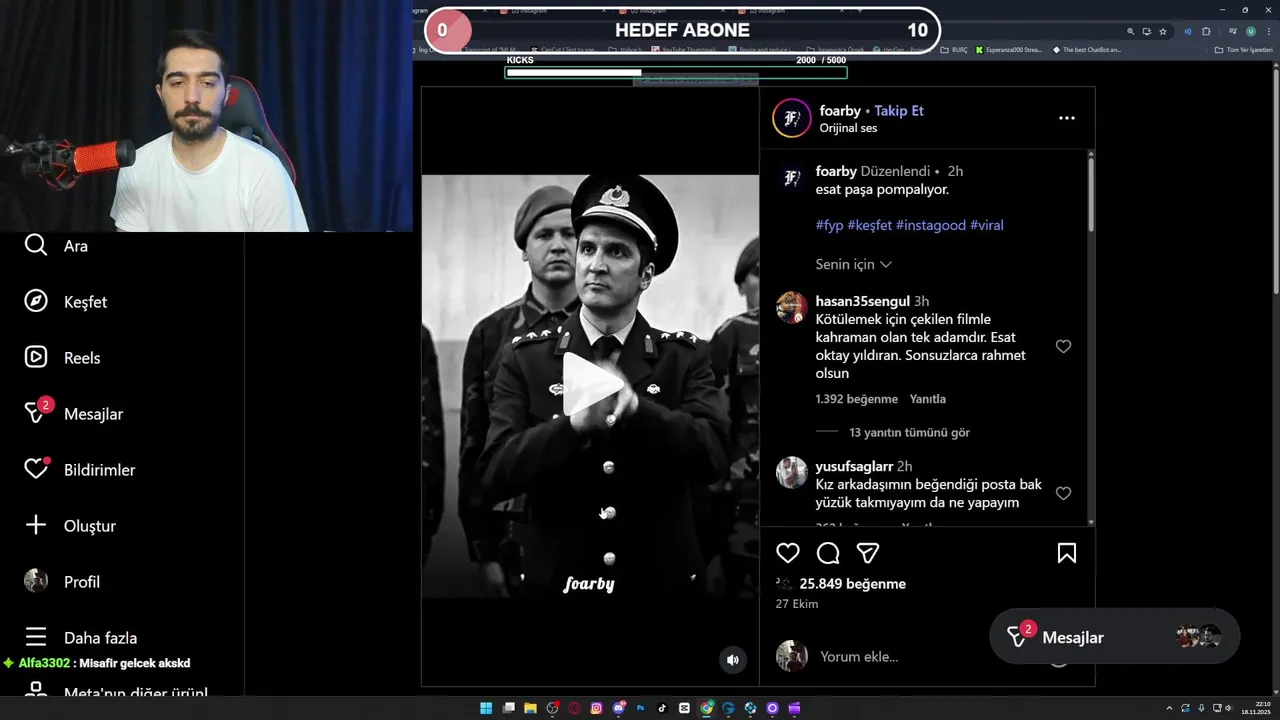Image resolution: width=1280 pixels, height=720 pixels.
Task: Open the Esperanza000 Stream bookmark
Action: 1008,50
